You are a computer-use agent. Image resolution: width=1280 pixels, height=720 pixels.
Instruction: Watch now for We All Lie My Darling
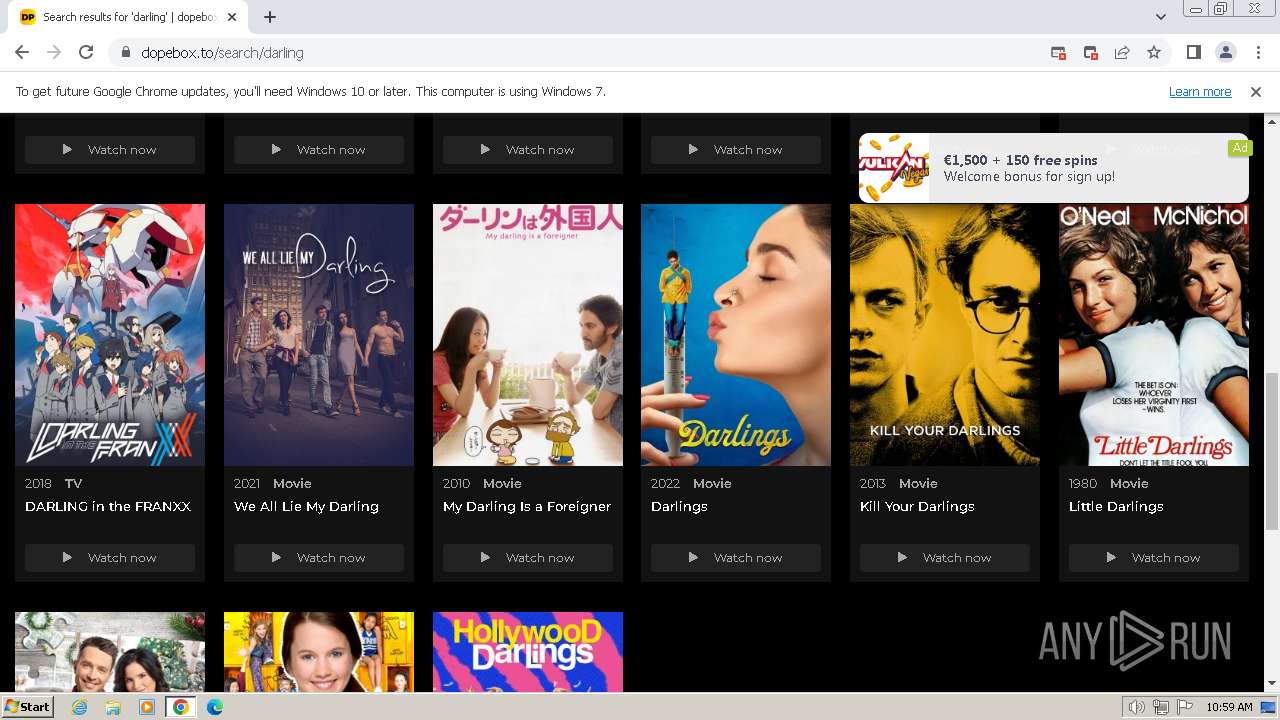(319, 558)
